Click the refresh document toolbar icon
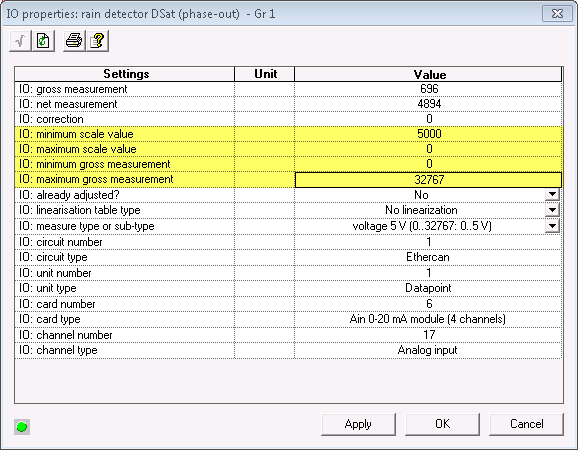Screen dimensions: 578x450 [43, 41]
